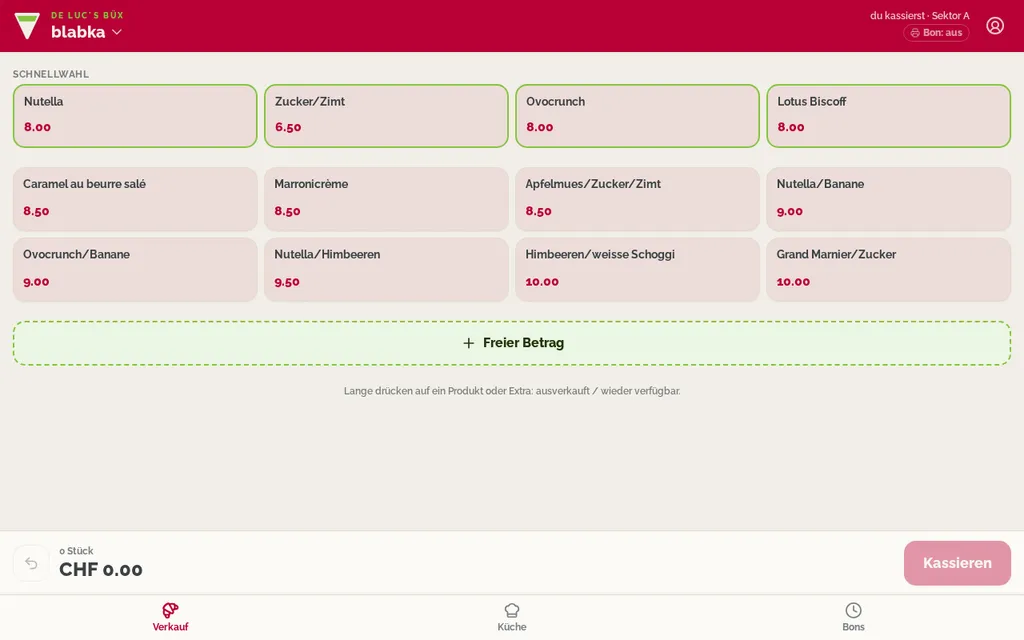
Task: Toggle the Bon: aus printer switch
Action: (936, 33)
